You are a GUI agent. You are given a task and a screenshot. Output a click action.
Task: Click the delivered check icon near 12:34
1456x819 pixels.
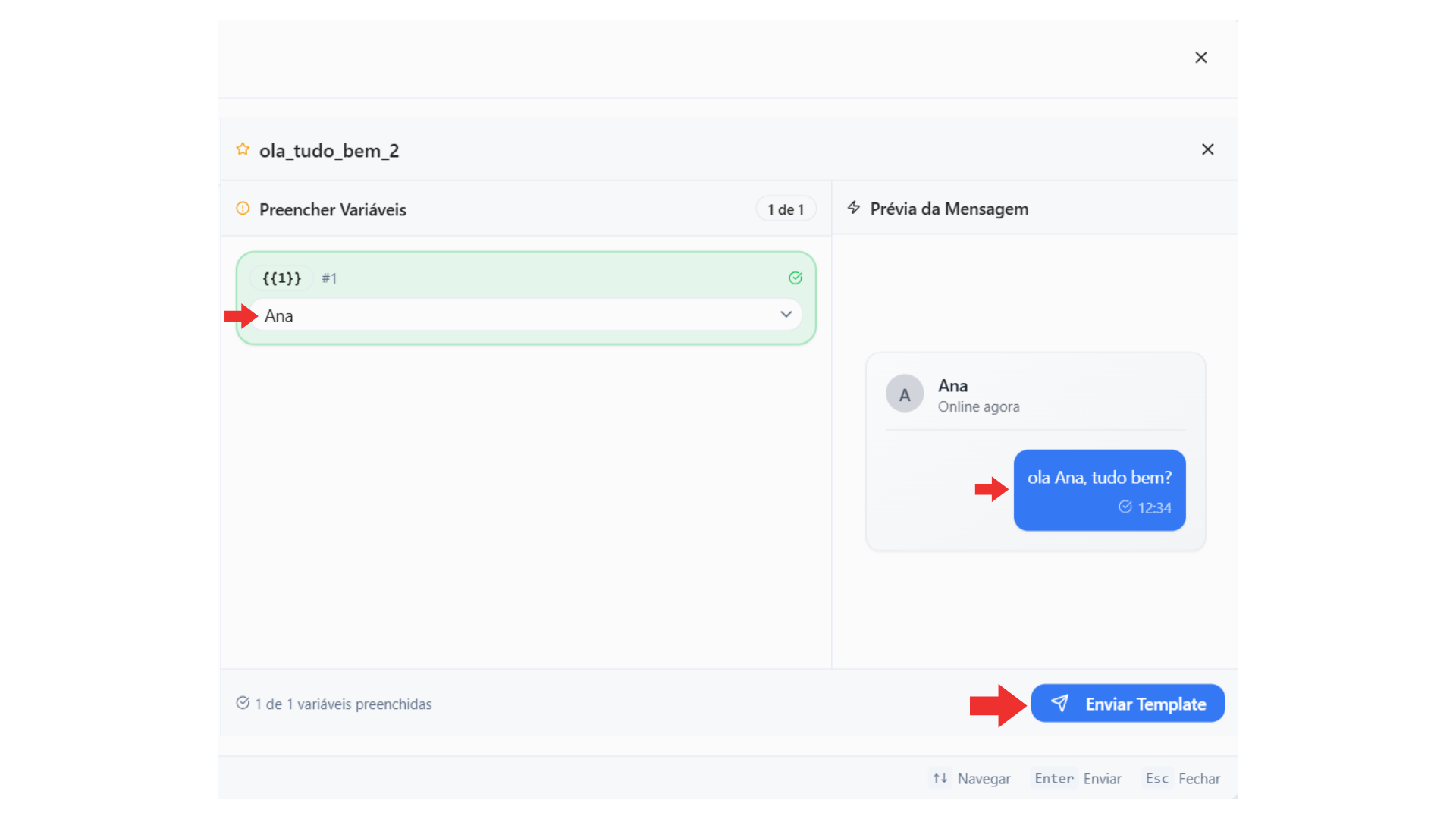[1125, 507]
